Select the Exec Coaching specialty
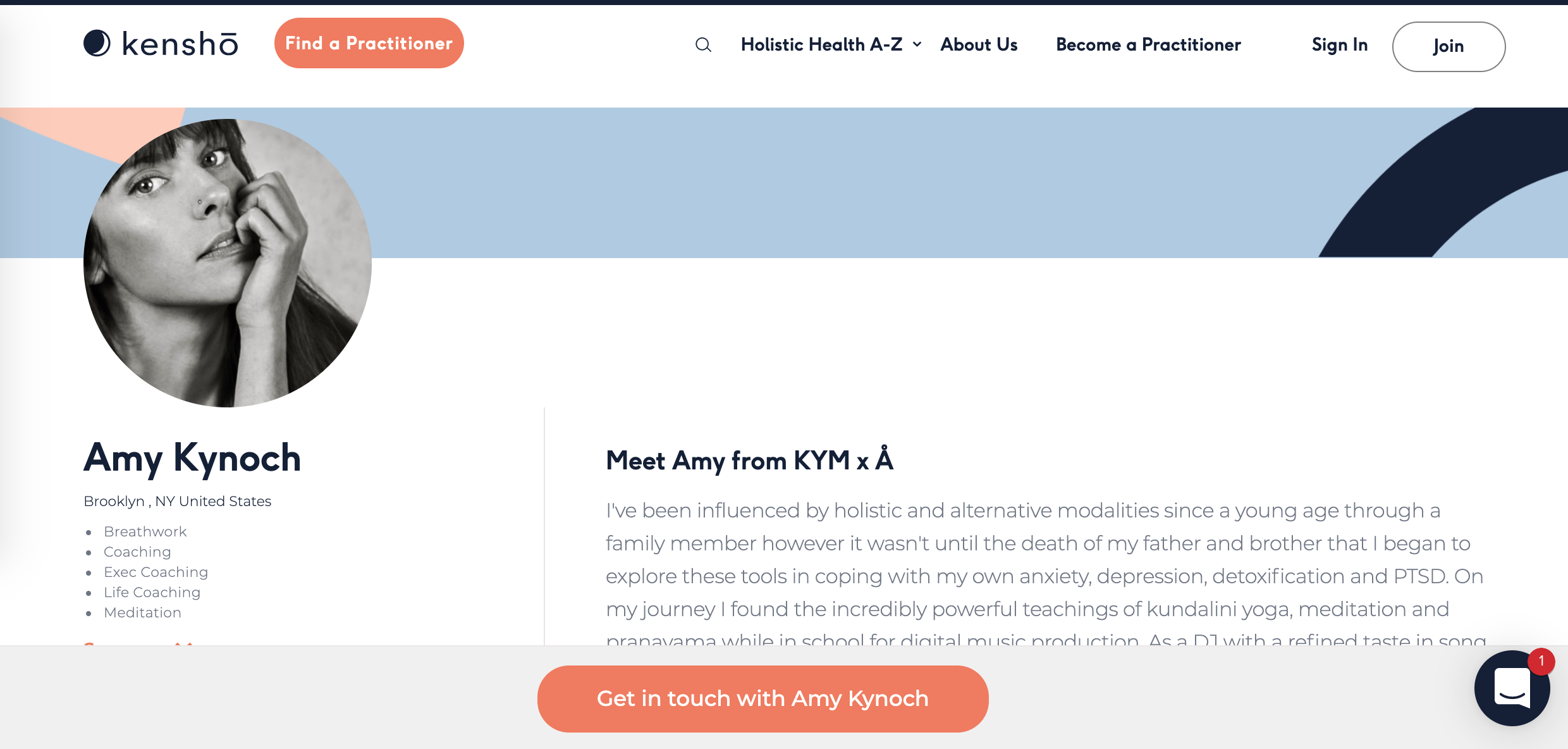Viewport: 1568px width, 749px height. point(156,572)
